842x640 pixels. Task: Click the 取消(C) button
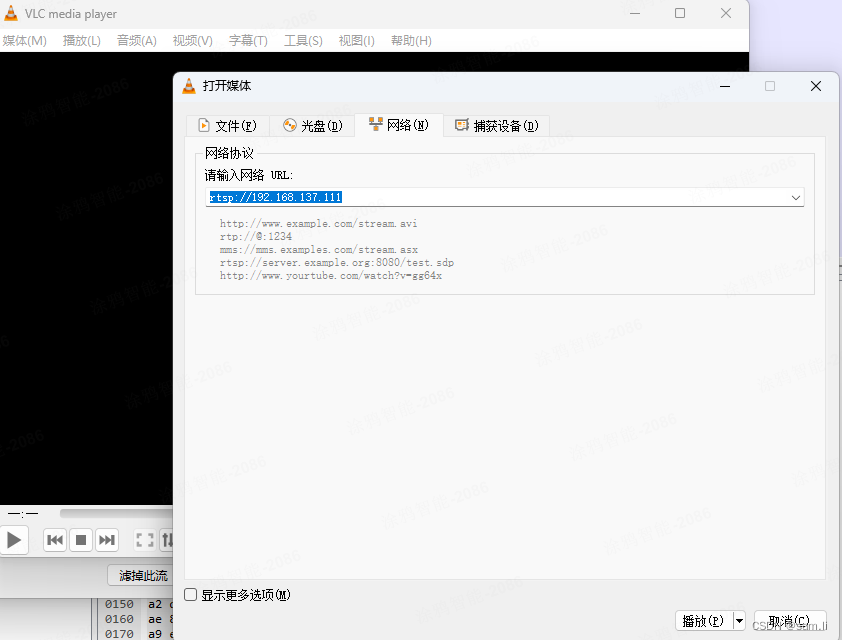click(x=789, y=621)
